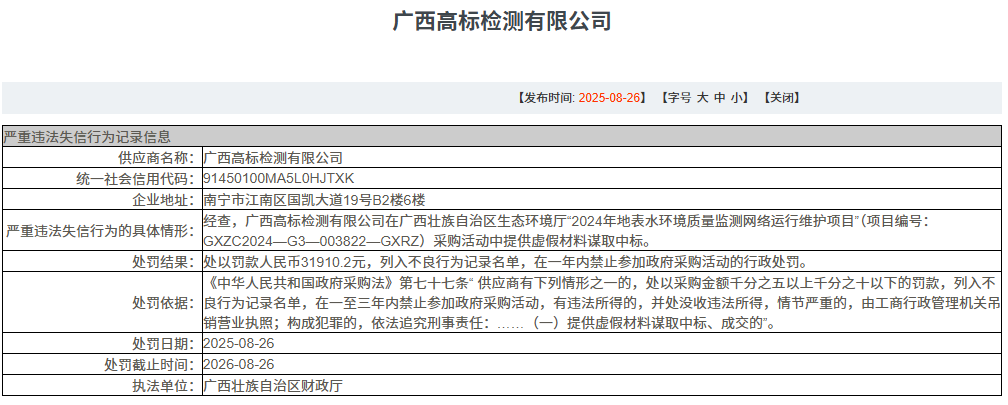Click the 供应商名称 row label

(x=152, y=158)
